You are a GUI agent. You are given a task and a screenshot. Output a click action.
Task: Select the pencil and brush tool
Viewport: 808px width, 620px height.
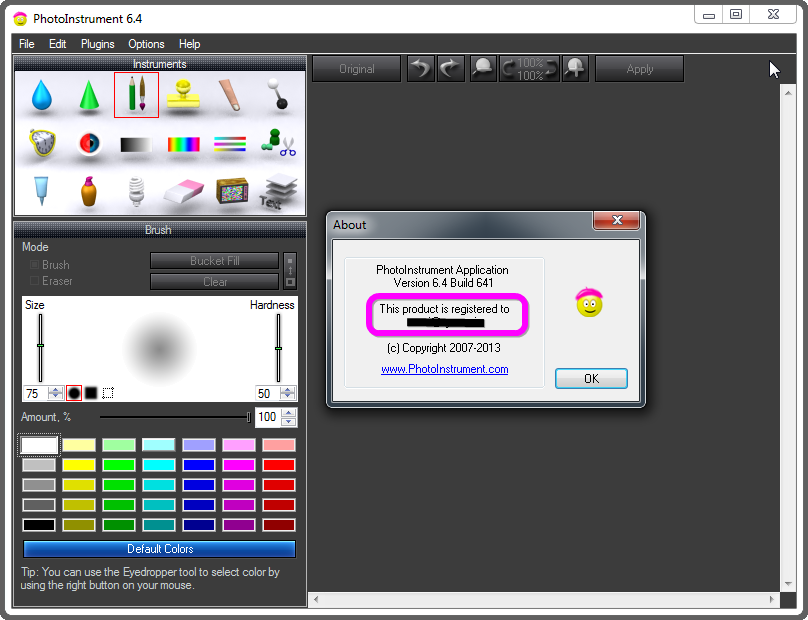click(137, 95)
